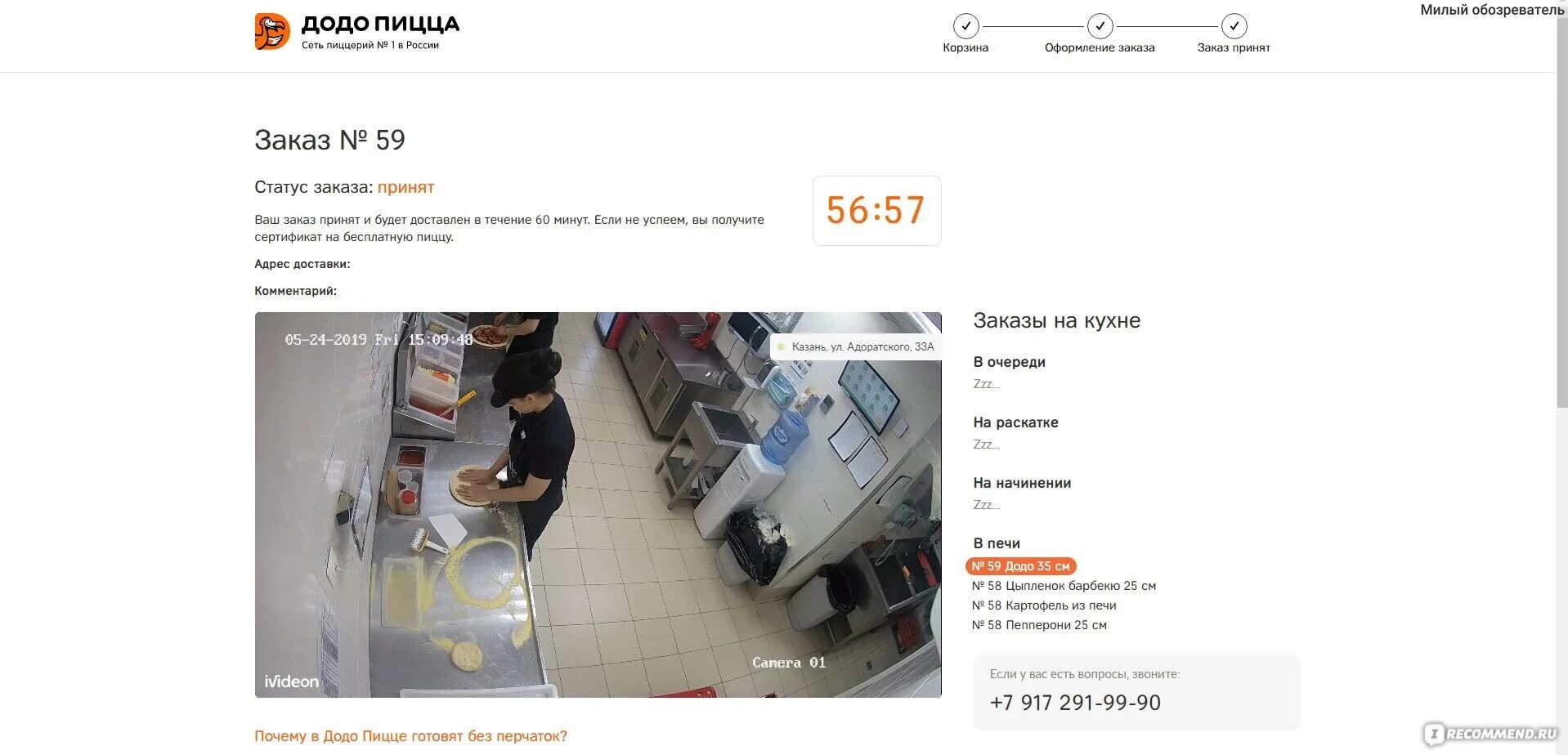Click the green status dot by the Казань address
This screenshot has height=755, width=1568.
tap(782, 347)
